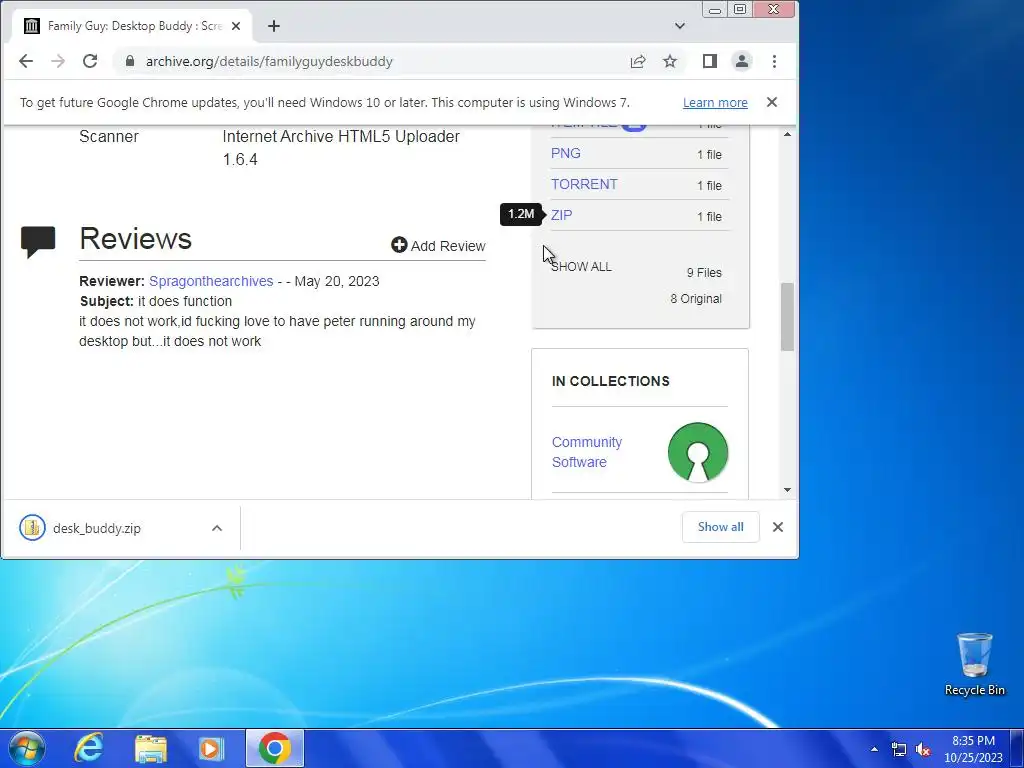The height and width of the screenshot is (768, 1024).
Task: Close the Family Guy: Desktop Buddy tab
Action: click(x=236, y=26)
